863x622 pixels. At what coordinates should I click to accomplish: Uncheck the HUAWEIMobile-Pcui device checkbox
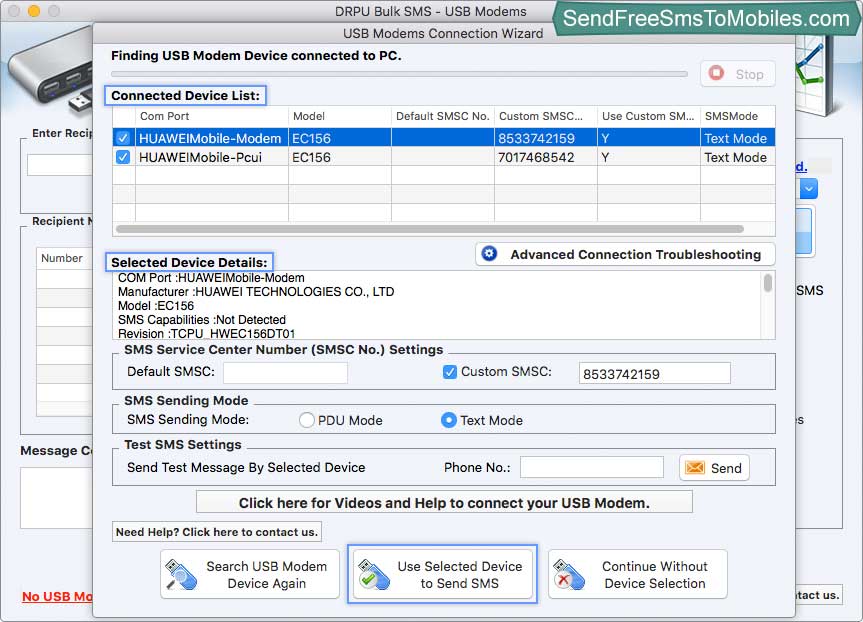point(123,157)
